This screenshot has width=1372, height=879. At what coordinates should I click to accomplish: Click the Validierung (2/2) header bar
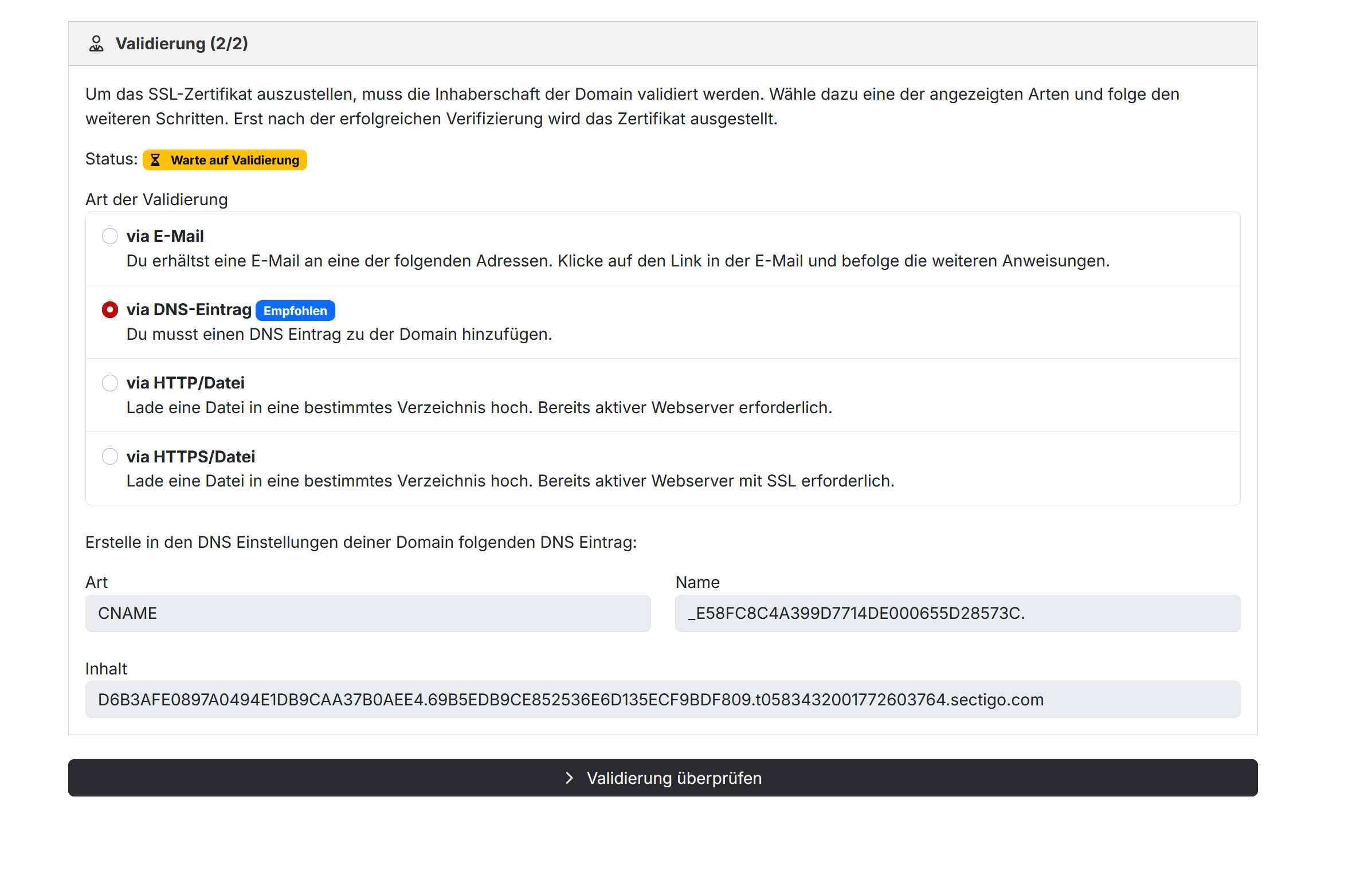tap(182, 43)
